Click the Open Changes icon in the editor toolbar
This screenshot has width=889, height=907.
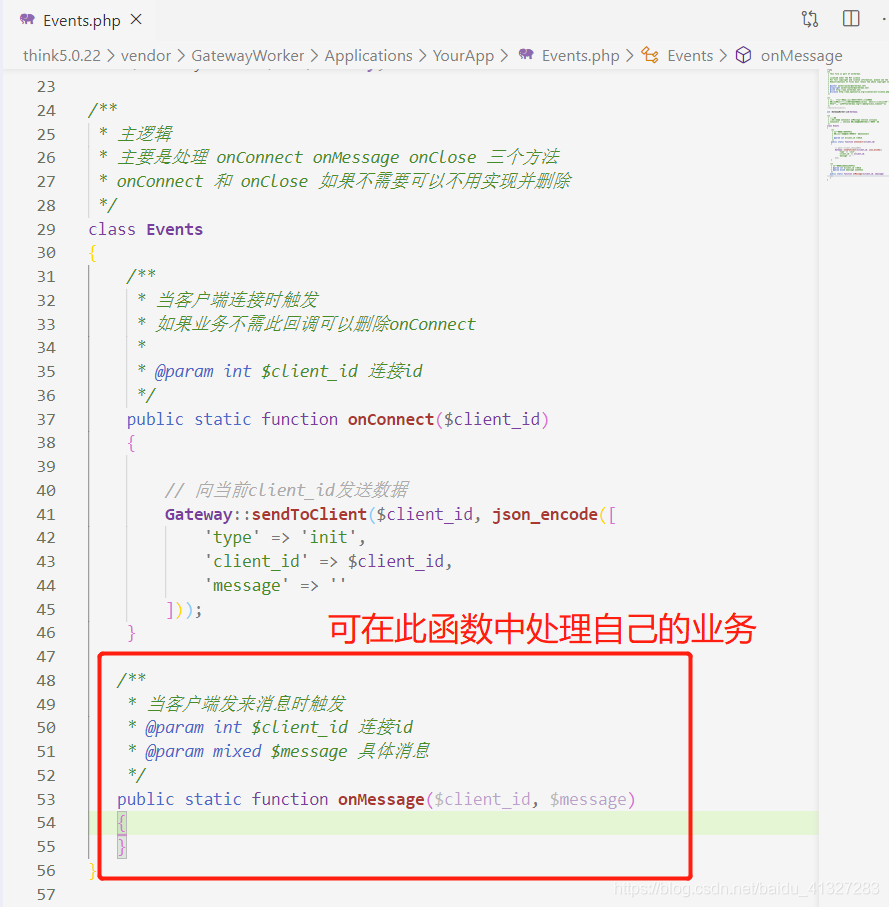pos(810,18)
